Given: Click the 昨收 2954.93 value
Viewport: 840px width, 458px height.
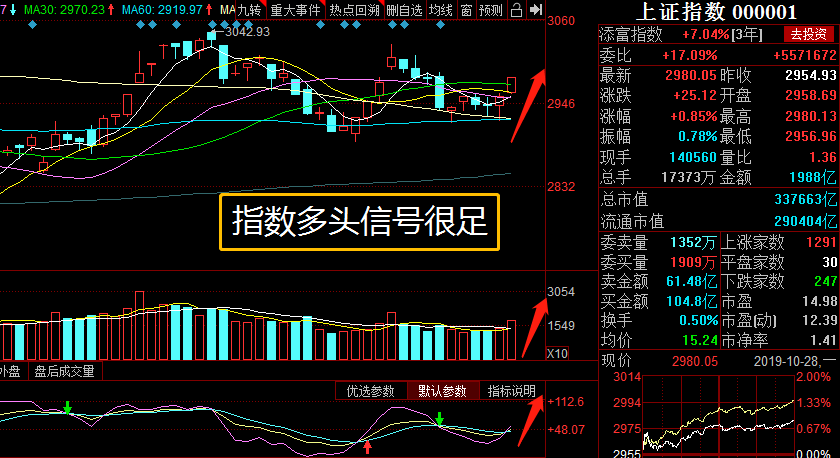Looking at the screenshot, I should click(811, 75).
